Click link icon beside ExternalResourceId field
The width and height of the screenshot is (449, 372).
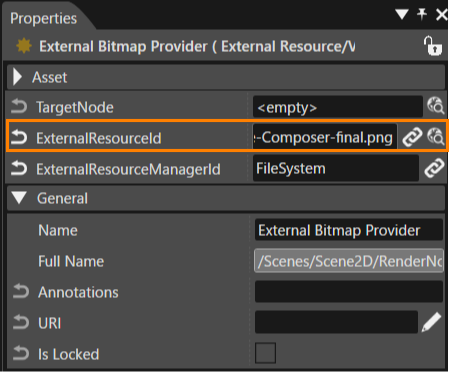(x=412, y=137)
